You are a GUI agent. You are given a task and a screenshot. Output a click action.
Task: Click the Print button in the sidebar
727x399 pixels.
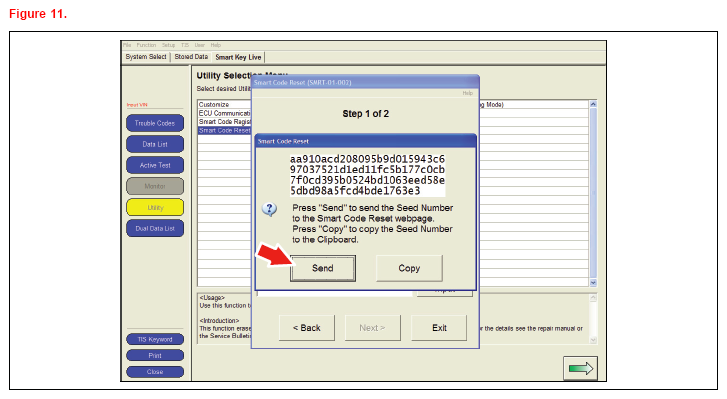pos(155,355)
